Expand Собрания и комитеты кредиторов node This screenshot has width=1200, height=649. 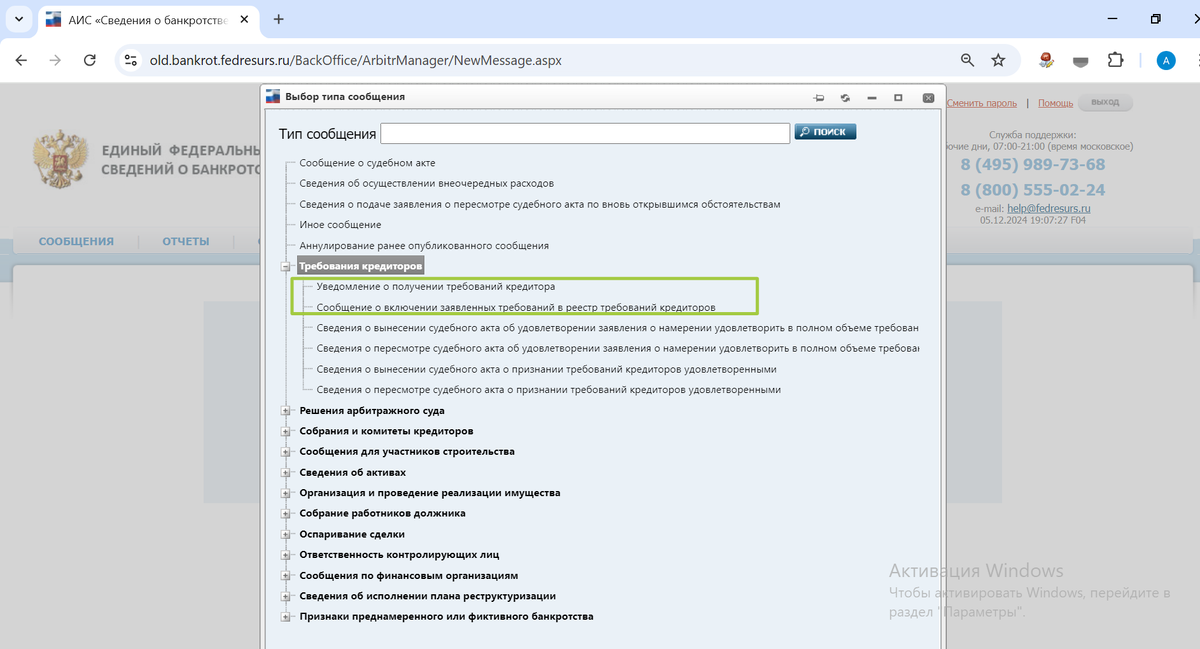(x=285, y=432)
